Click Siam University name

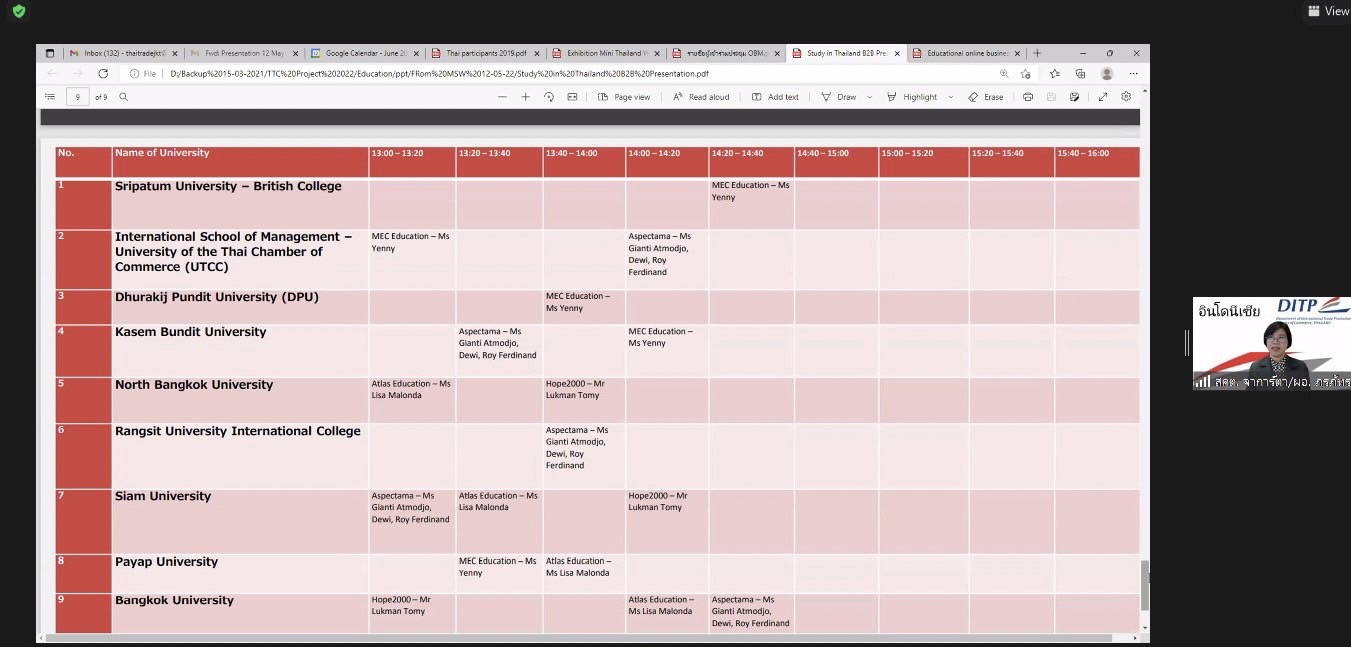[163, 496]
